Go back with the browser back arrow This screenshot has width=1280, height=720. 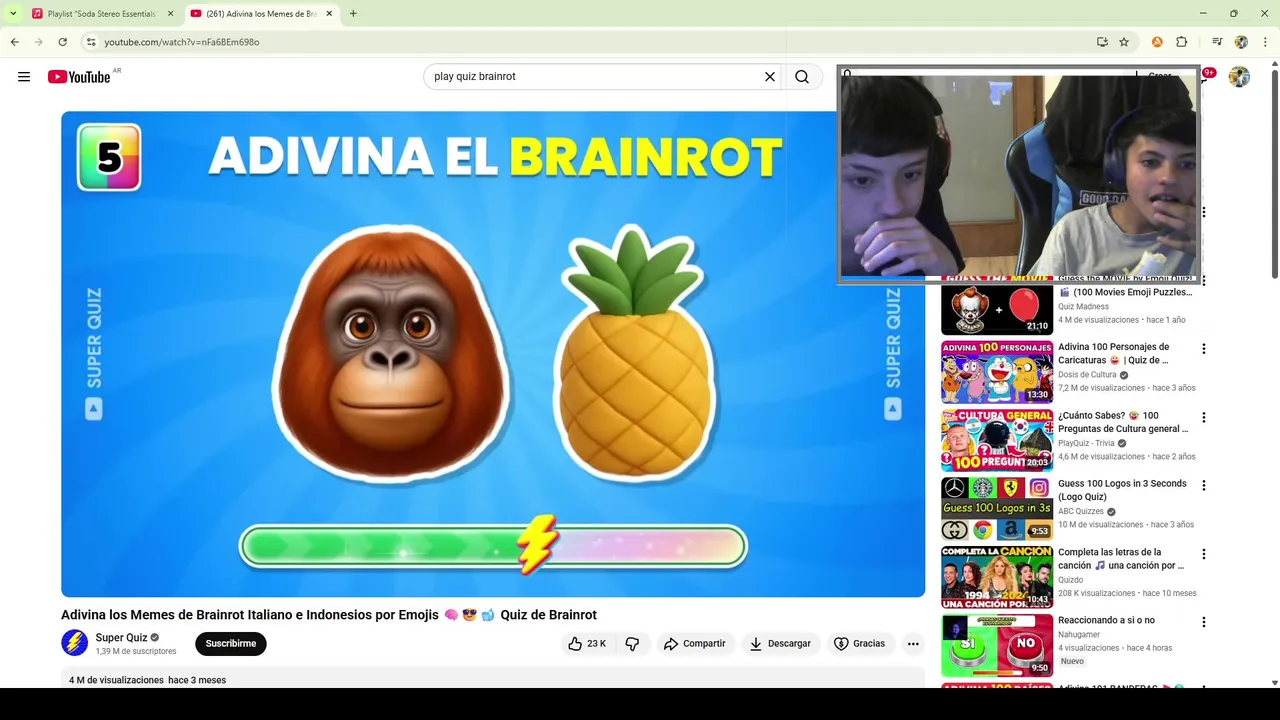coord(14,42)
